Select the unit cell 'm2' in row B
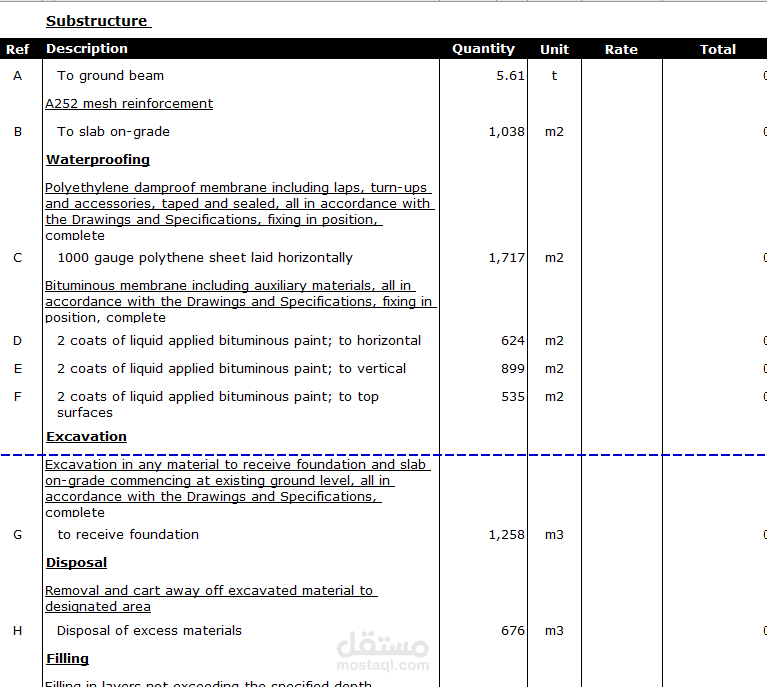Viewport: 767px width, 687px height. [554, 131]
